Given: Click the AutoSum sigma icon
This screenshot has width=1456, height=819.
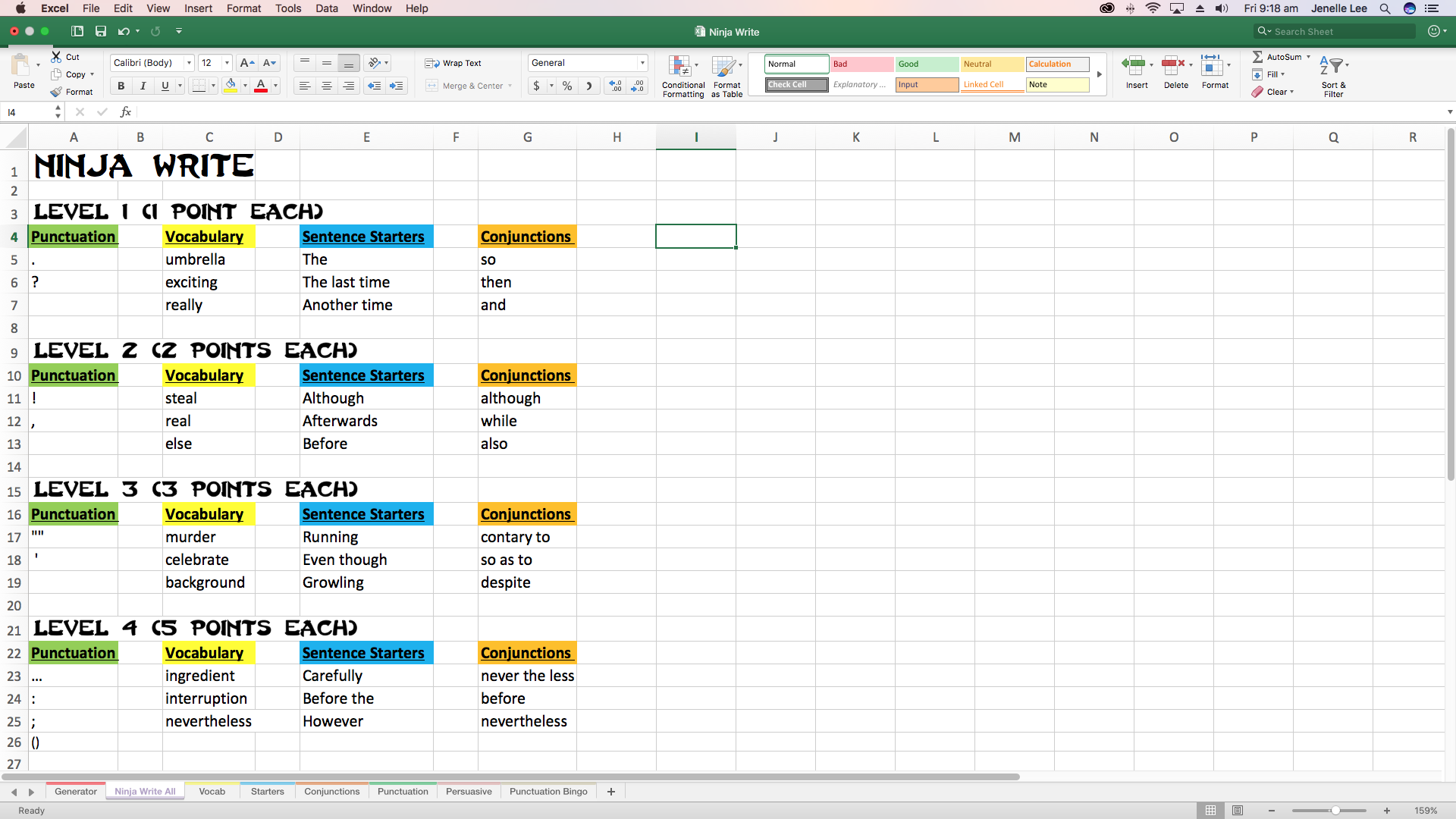Looking at the screenshot, I should click(1258, 57).
